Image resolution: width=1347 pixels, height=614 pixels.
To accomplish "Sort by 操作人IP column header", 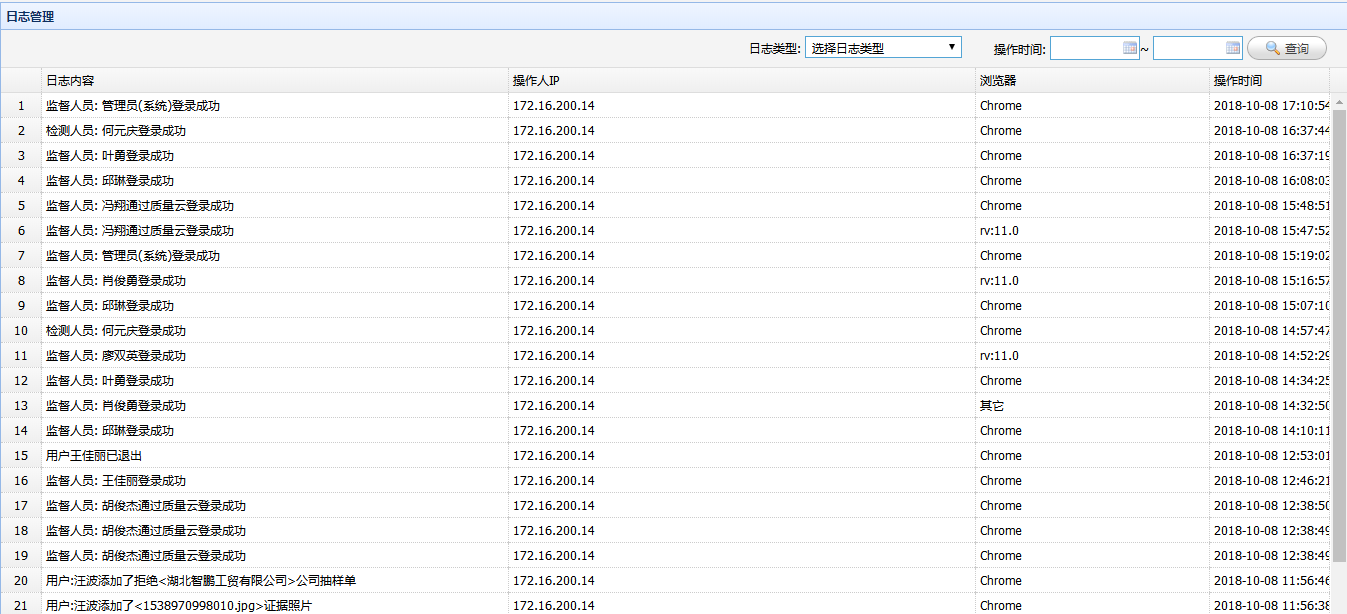I will point(542,81).
